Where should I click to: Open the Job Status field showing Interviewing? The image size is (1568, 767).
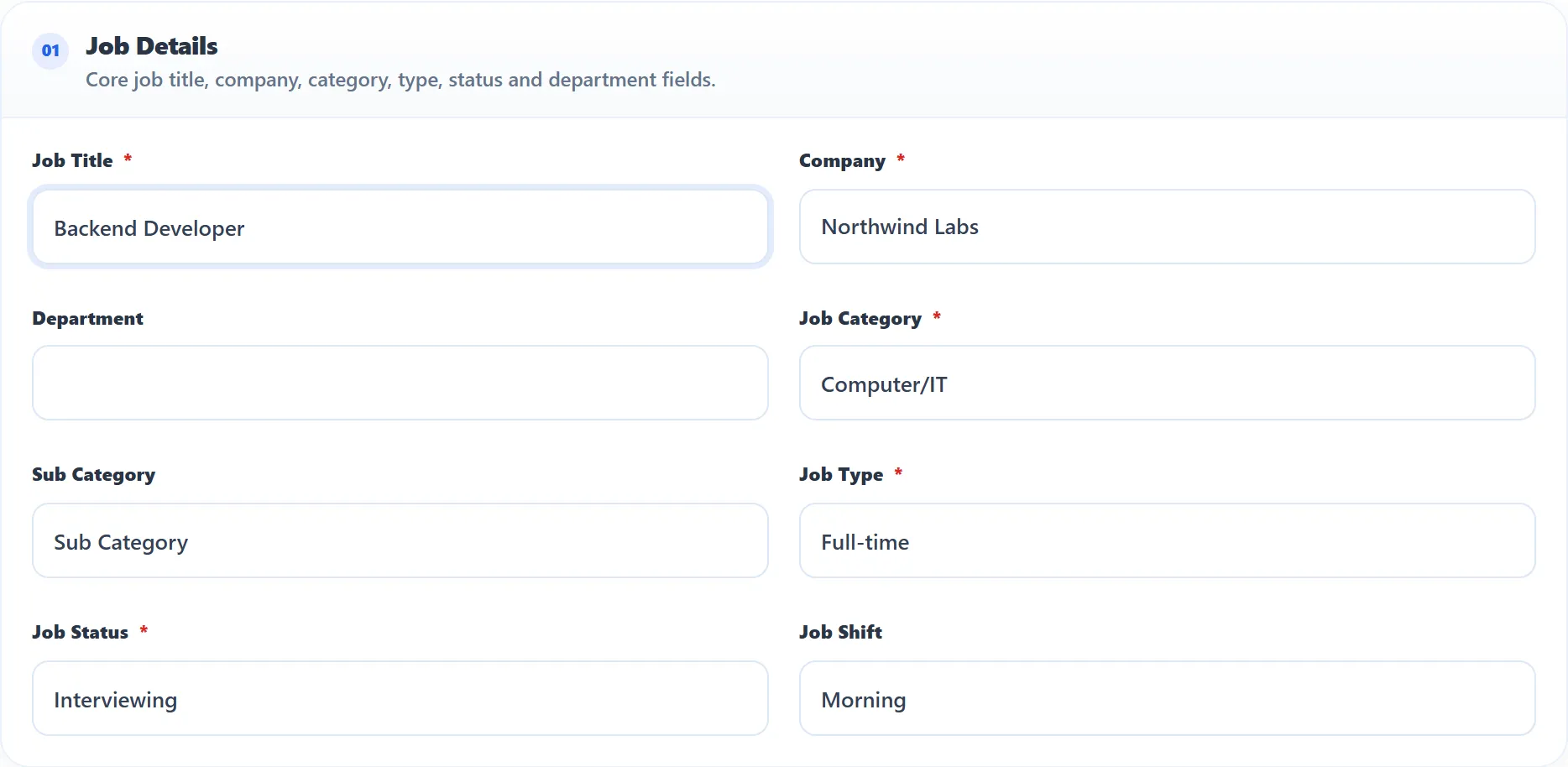[400, 698]
